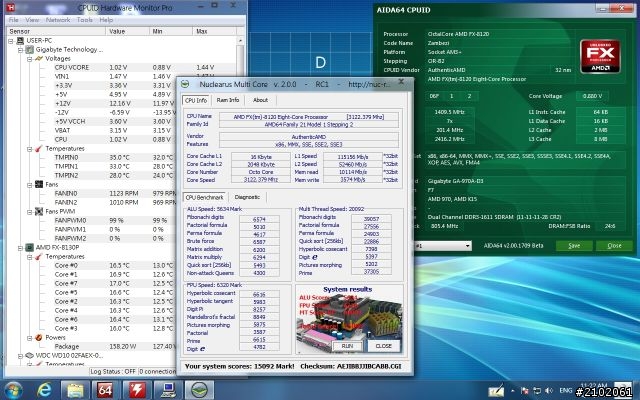
Task: Collapse the Gigabyte Temperatures group
Action: (x=29, y=149)
